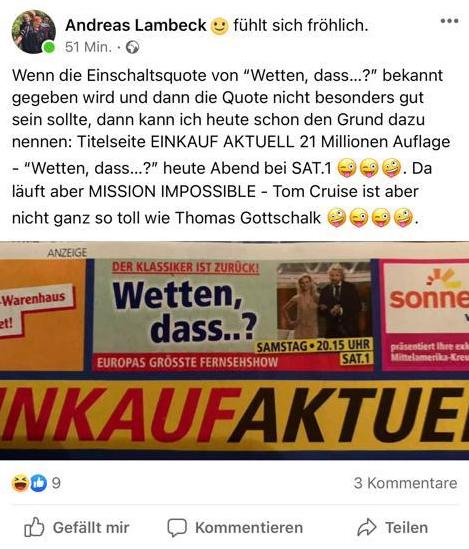The height and width of the screenshot is (550, 469).
Task: Like the post with 'Gefällt mir'
Action: [x=77, y=527]
